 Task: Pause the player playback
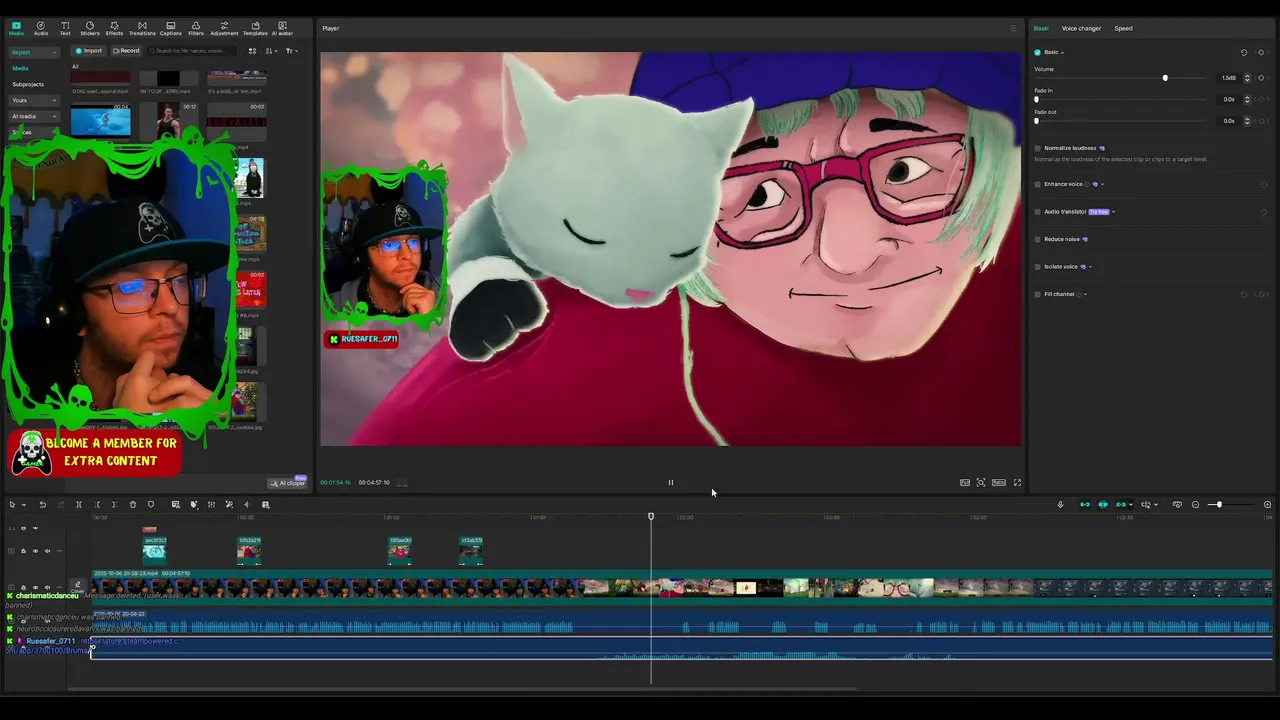[670, 482]
